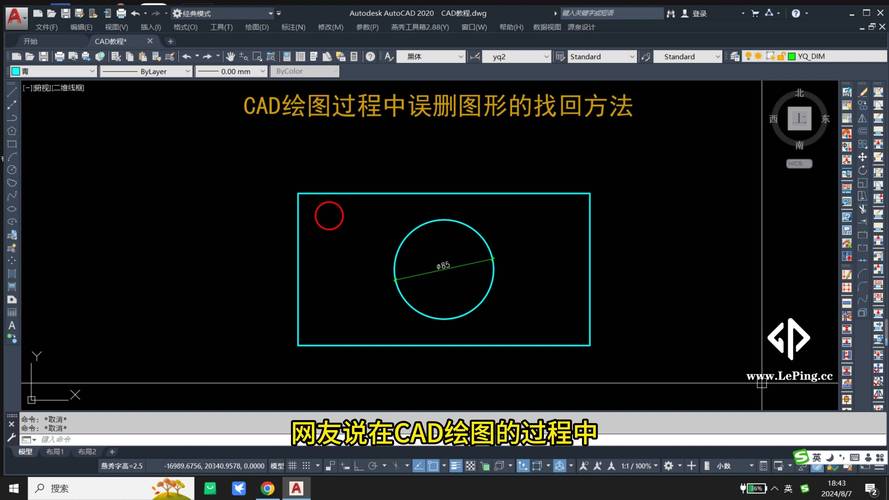Image resolution: width=889 pixels, height=500 pixels.
Task: Click the Zoom window icon in standard toolbar
Action: point(257,57)
